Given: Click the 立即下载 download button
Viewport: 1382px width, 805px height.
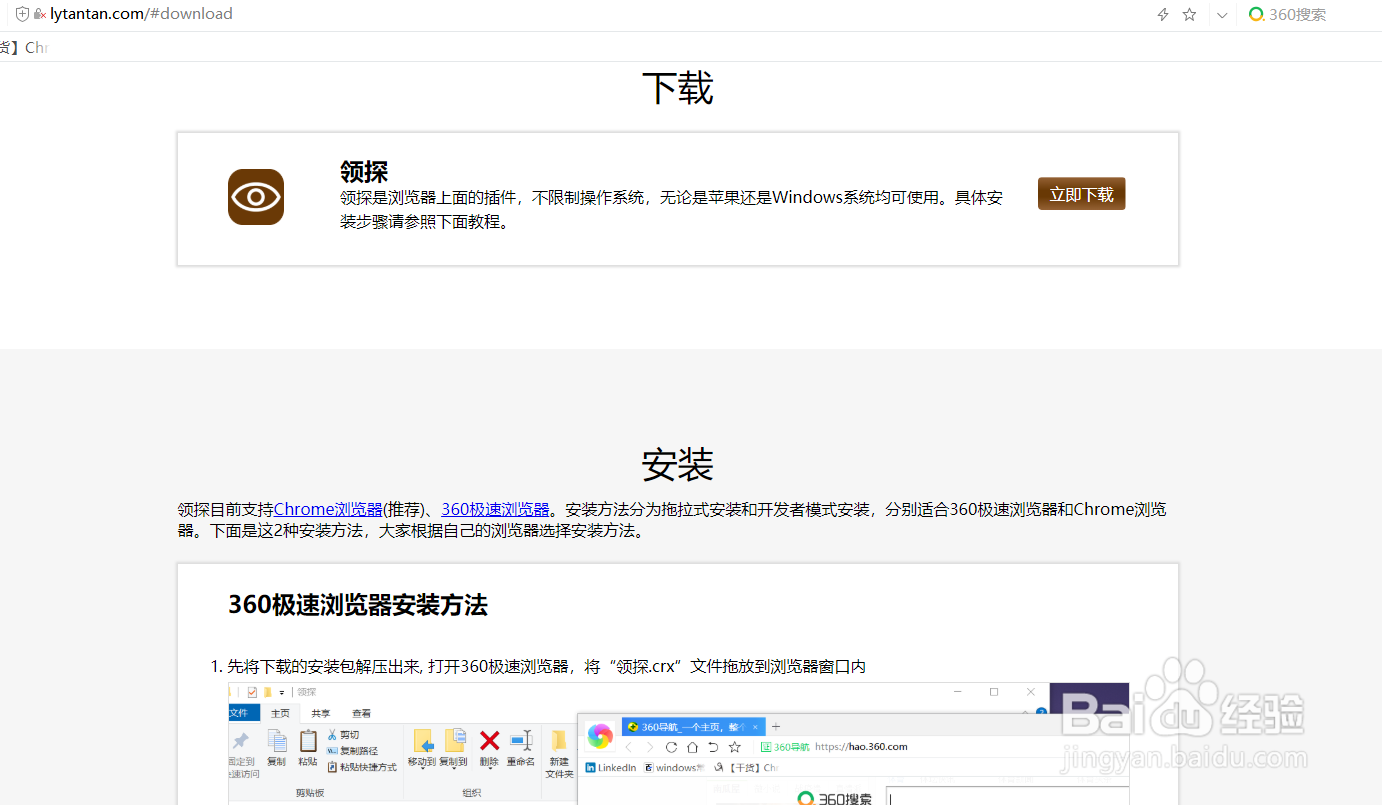Looking at the screenshot, I should click(x=1081, y=194).
